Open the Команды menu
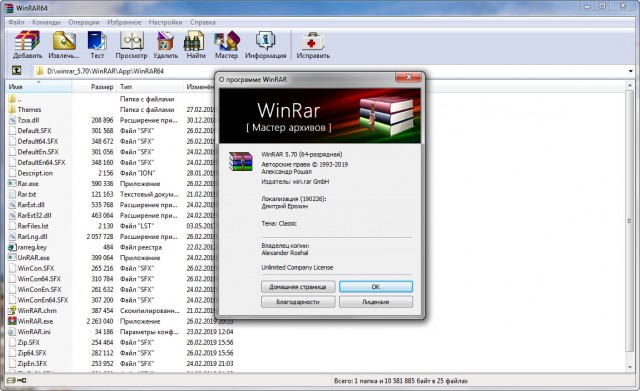Screen dimensions: 640x391 46,22
